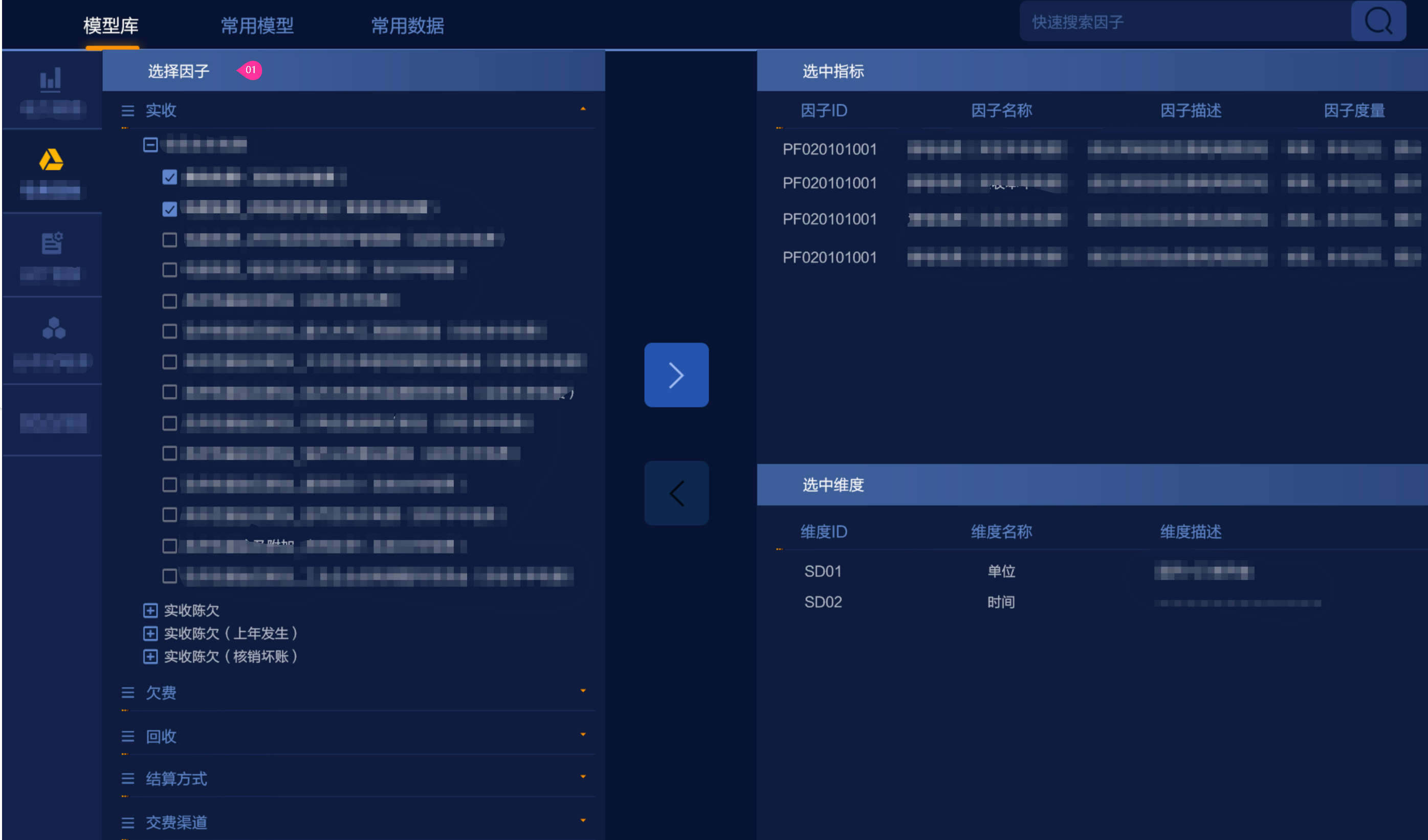Collapse the 实收 section arrow
This screenshot has height=840, width=1428.
point(583,109)
